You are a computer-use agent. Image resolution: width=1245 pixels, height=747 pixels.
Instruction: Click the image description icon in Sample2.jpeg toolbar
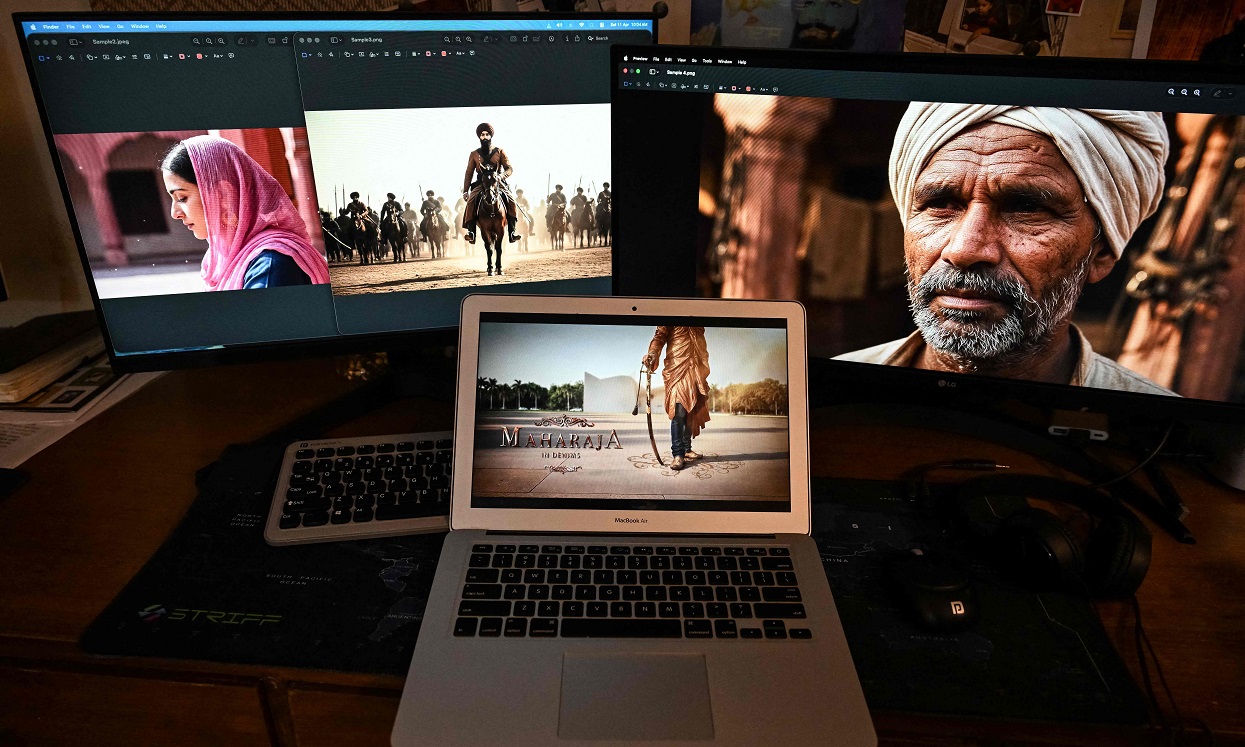[x=231, y=56]
